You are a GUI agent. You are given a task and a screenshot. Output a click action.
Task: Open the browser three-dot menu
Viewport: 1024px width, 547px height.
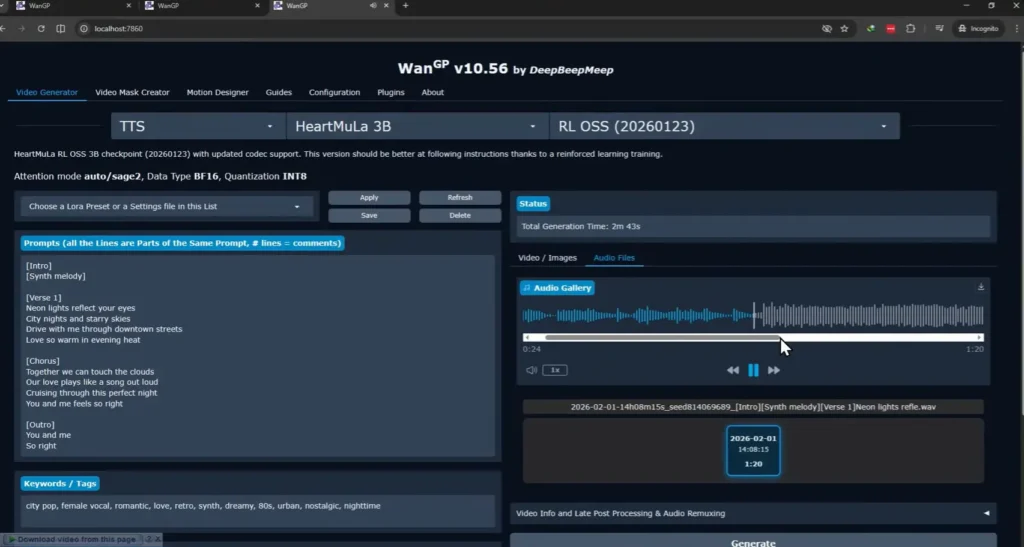pos(1017,29)
